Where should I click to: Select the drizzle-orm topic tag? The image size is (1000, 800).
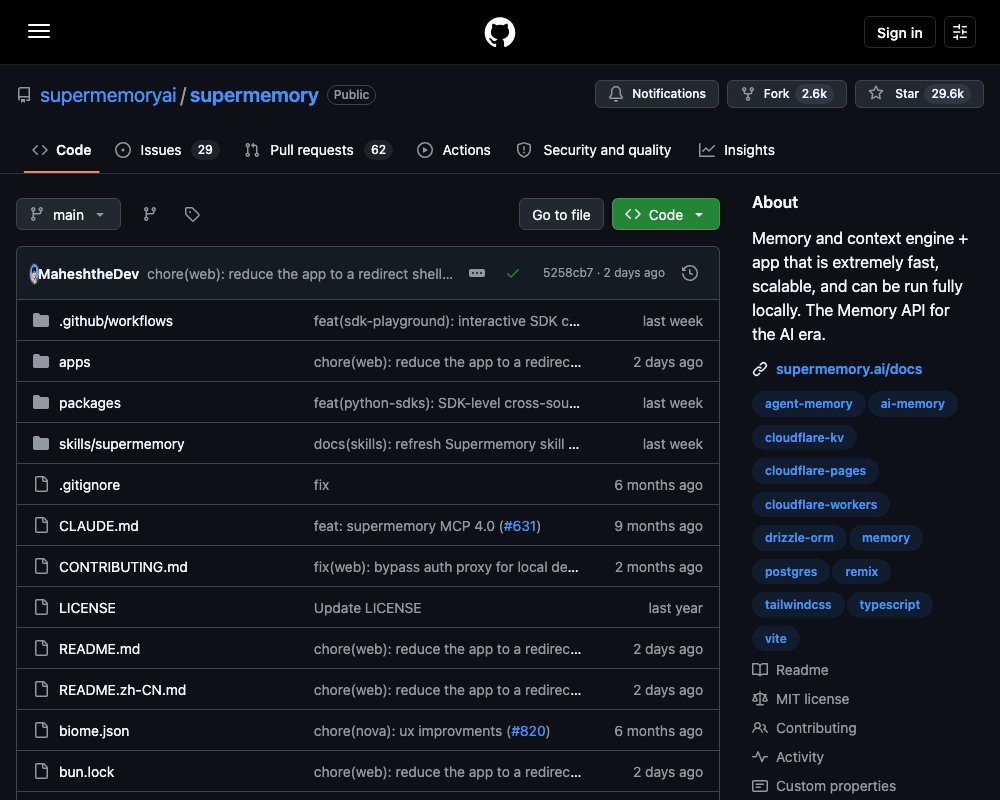tap(799, 538)
